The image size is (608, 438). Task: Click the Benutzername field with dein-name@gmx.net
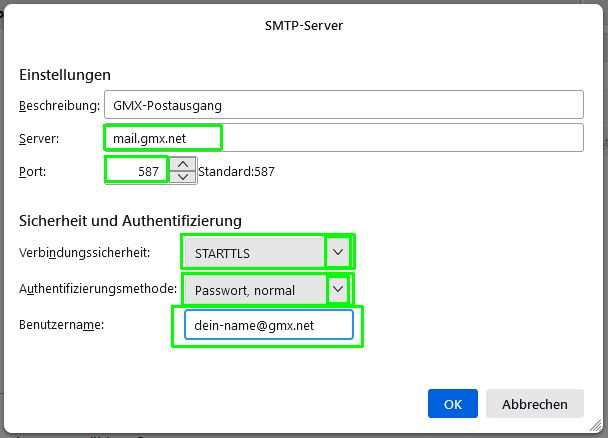[268, 325]
